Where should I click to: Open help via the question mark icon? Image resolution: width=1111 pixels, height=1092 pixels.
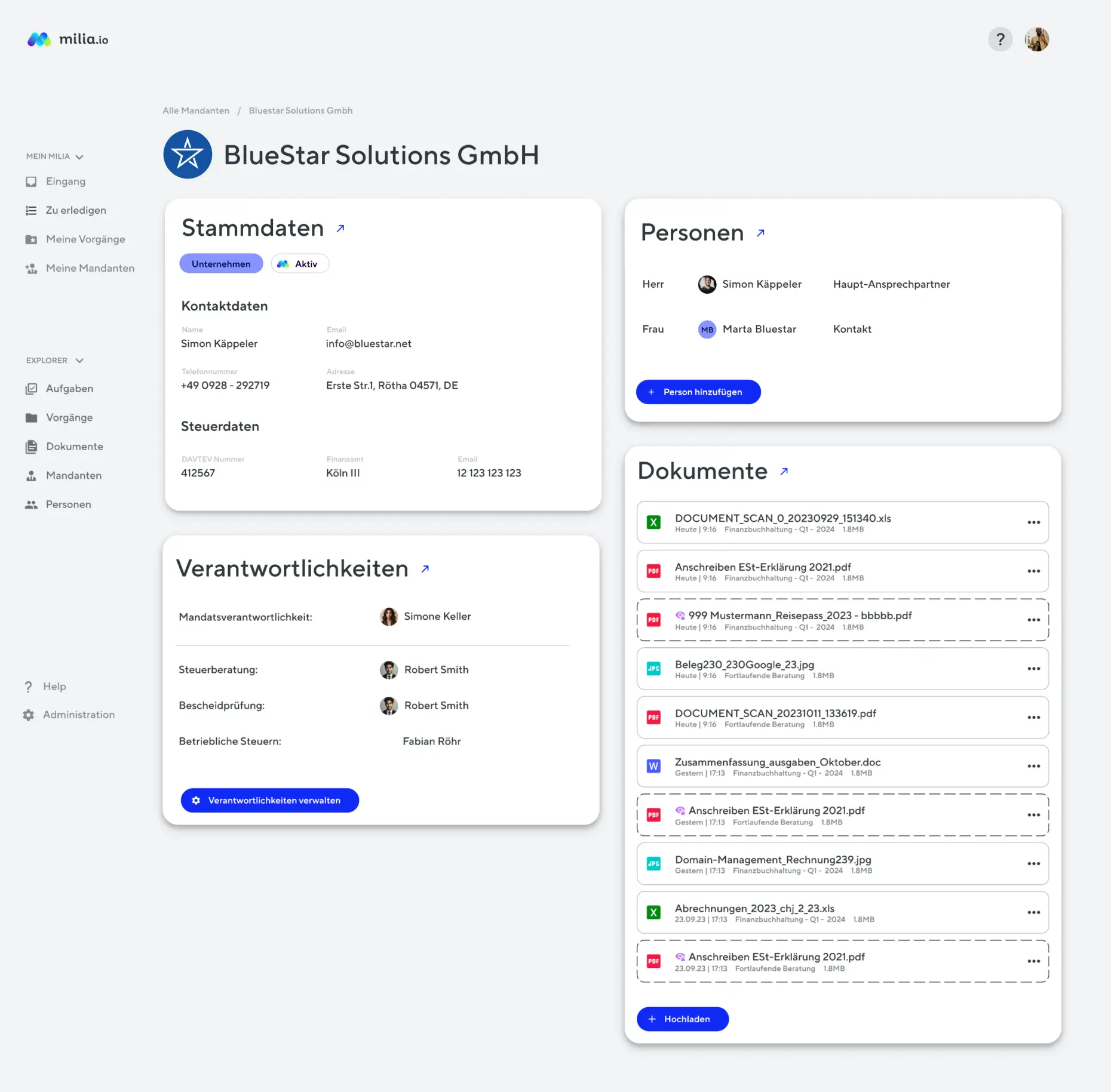[1000, 39]
